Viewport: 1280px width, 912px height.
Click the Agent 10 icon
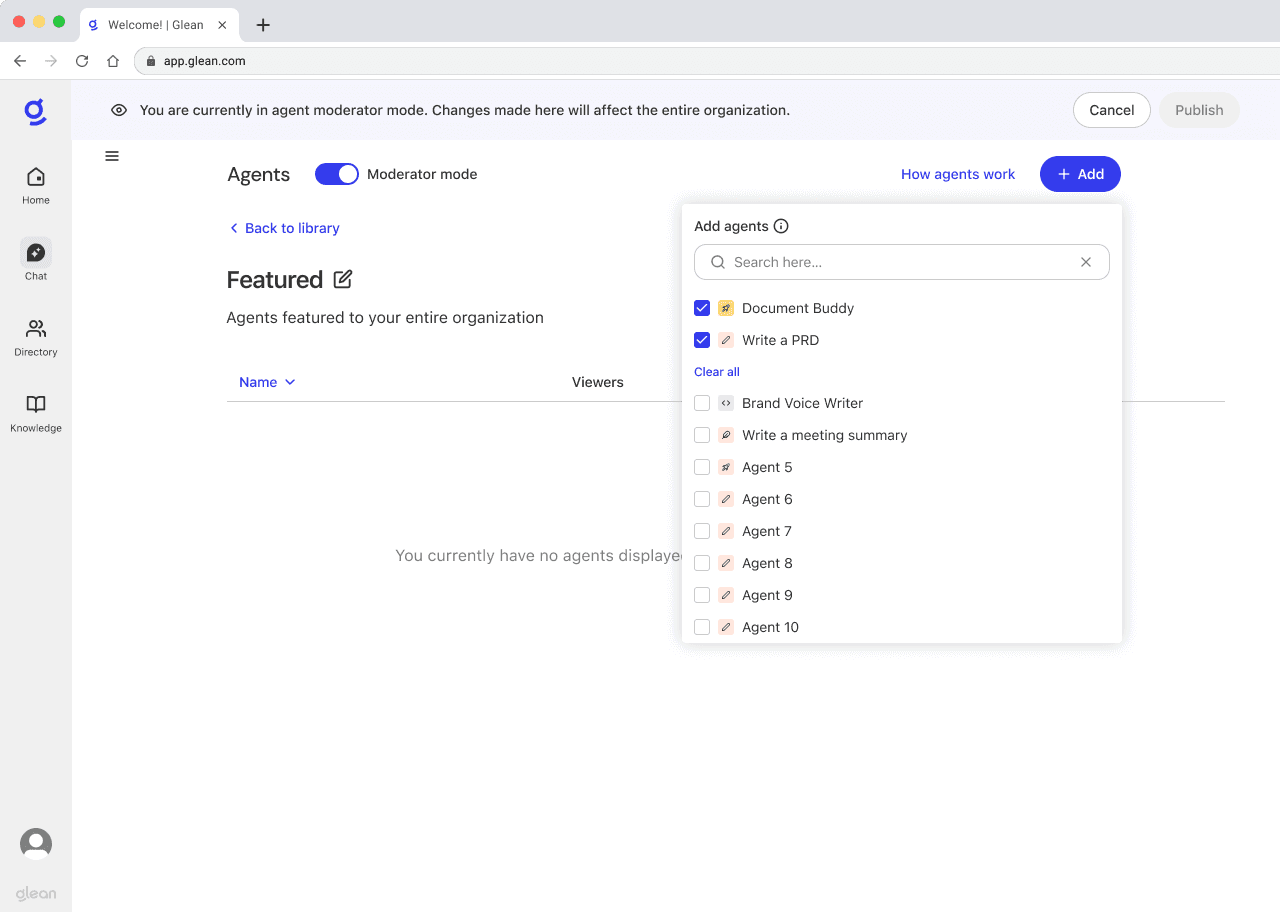[726, 627]
